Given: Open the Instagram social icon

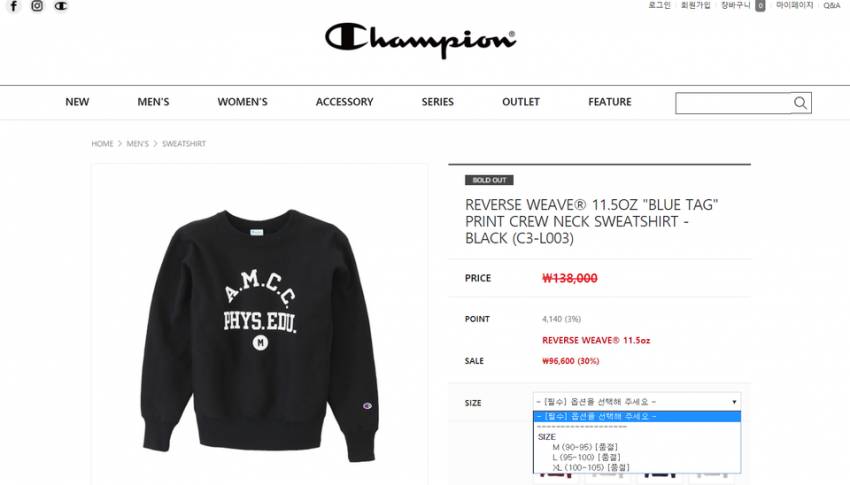Looking at the screenshot, I should 37,6.
